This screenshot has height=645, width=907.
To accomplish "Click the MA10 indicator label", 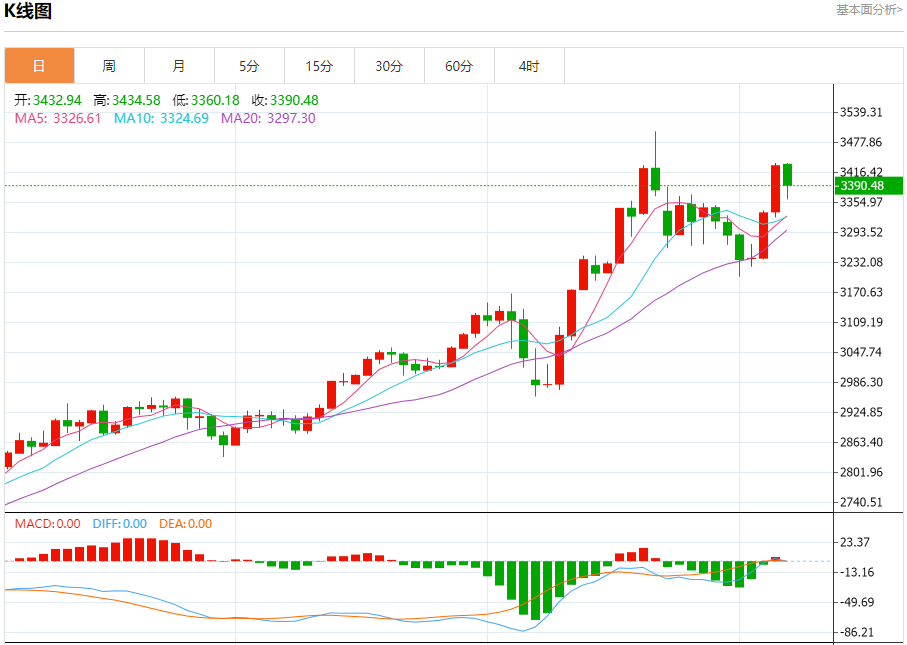I will click(161, 119).
